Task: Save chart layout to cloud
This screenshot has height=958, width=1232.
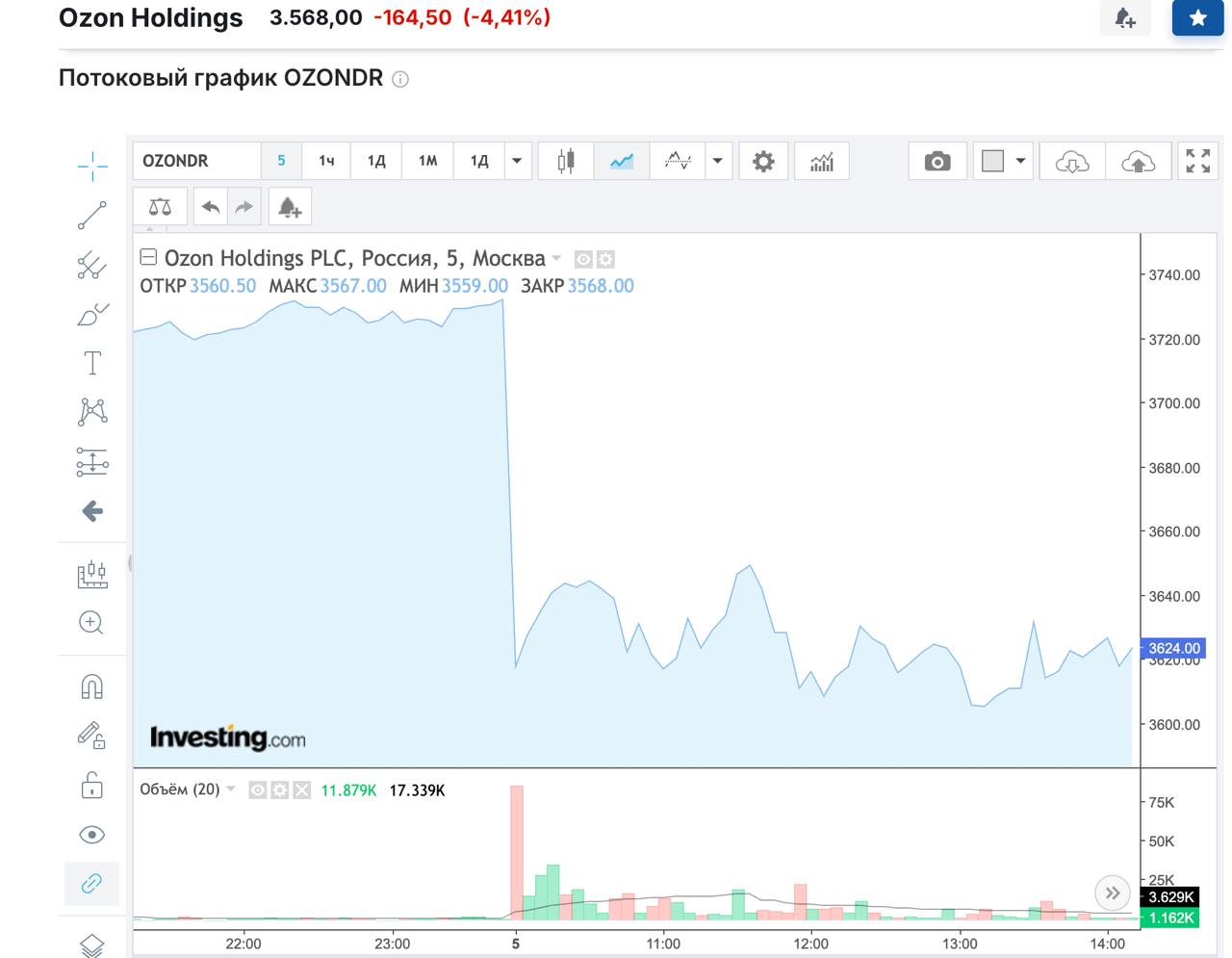Action: pyautogui.click(x=1138, y=162)
